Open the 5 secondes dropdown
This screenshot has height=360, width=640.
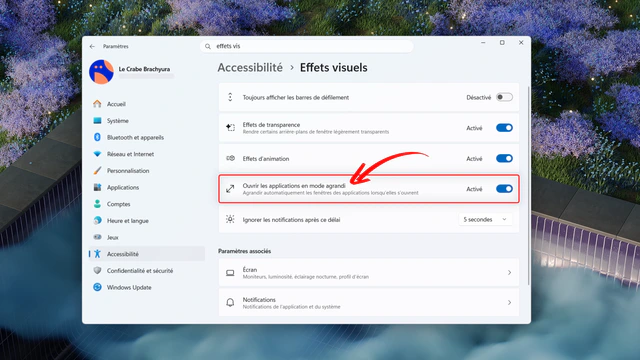[485, 219]
